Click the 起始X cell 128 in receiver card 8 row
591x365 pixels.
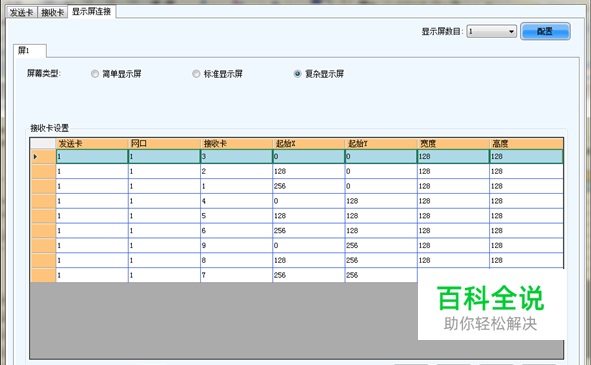coord(309,260)
